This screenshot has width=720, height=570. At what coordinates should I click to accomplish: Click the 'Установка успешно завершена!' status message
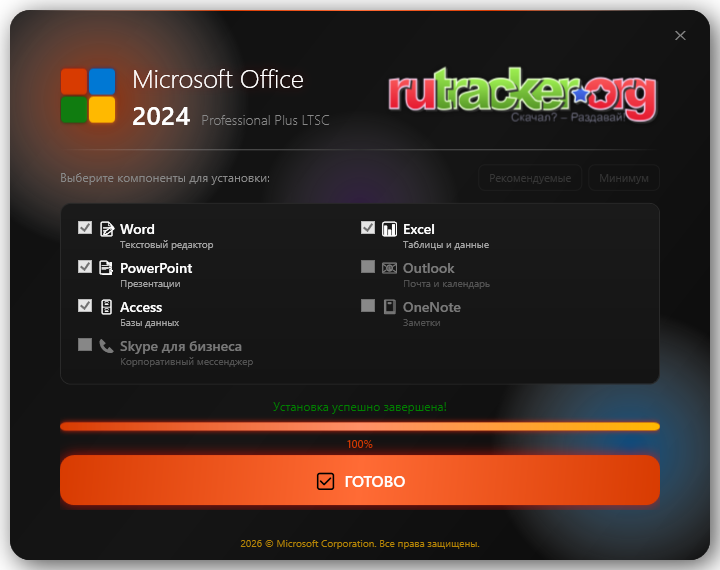point(360,407)
